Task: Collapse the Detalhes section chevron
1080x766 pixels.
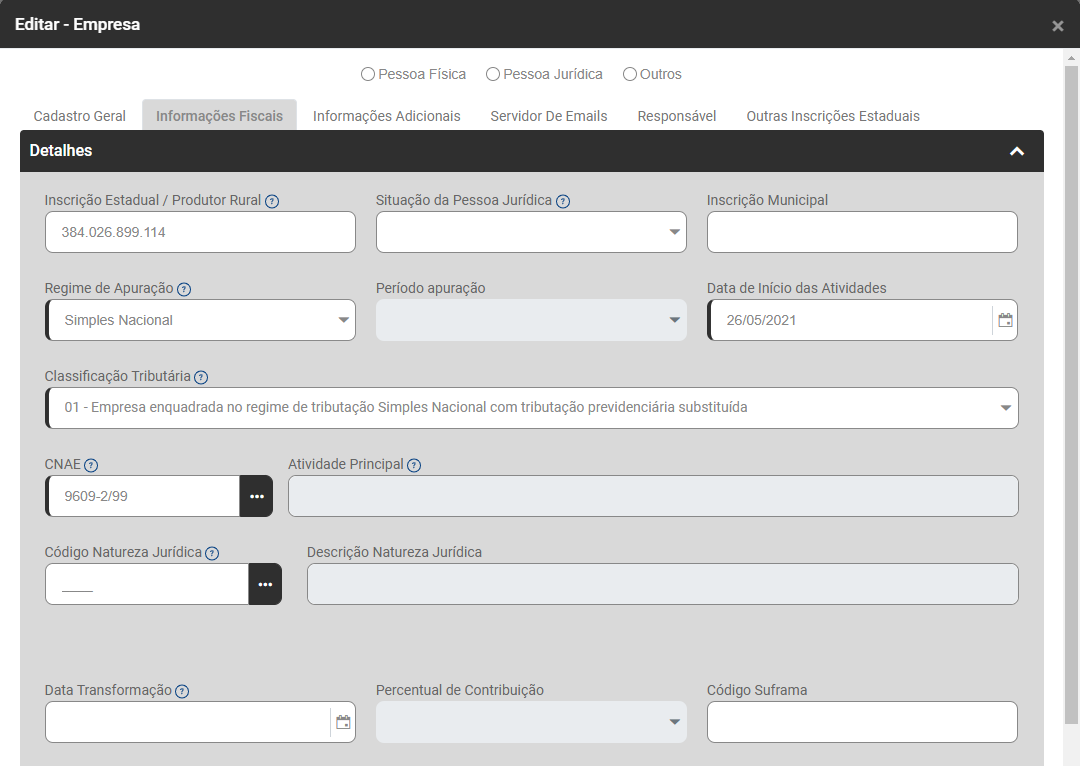Action: click(x=1017, y=151)
